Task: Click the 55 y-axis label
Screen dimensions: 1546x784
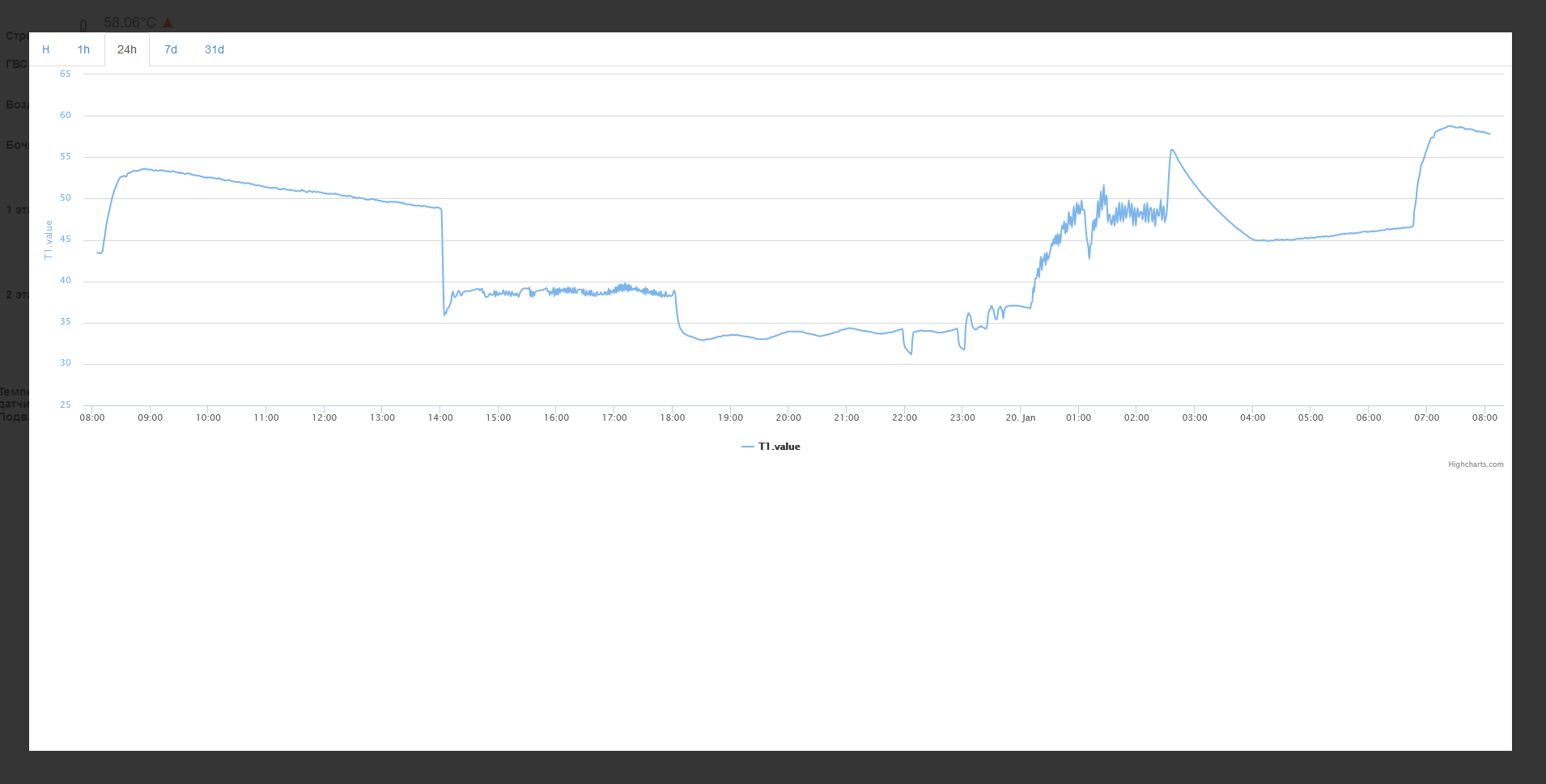Action: (x=66, y=156)
